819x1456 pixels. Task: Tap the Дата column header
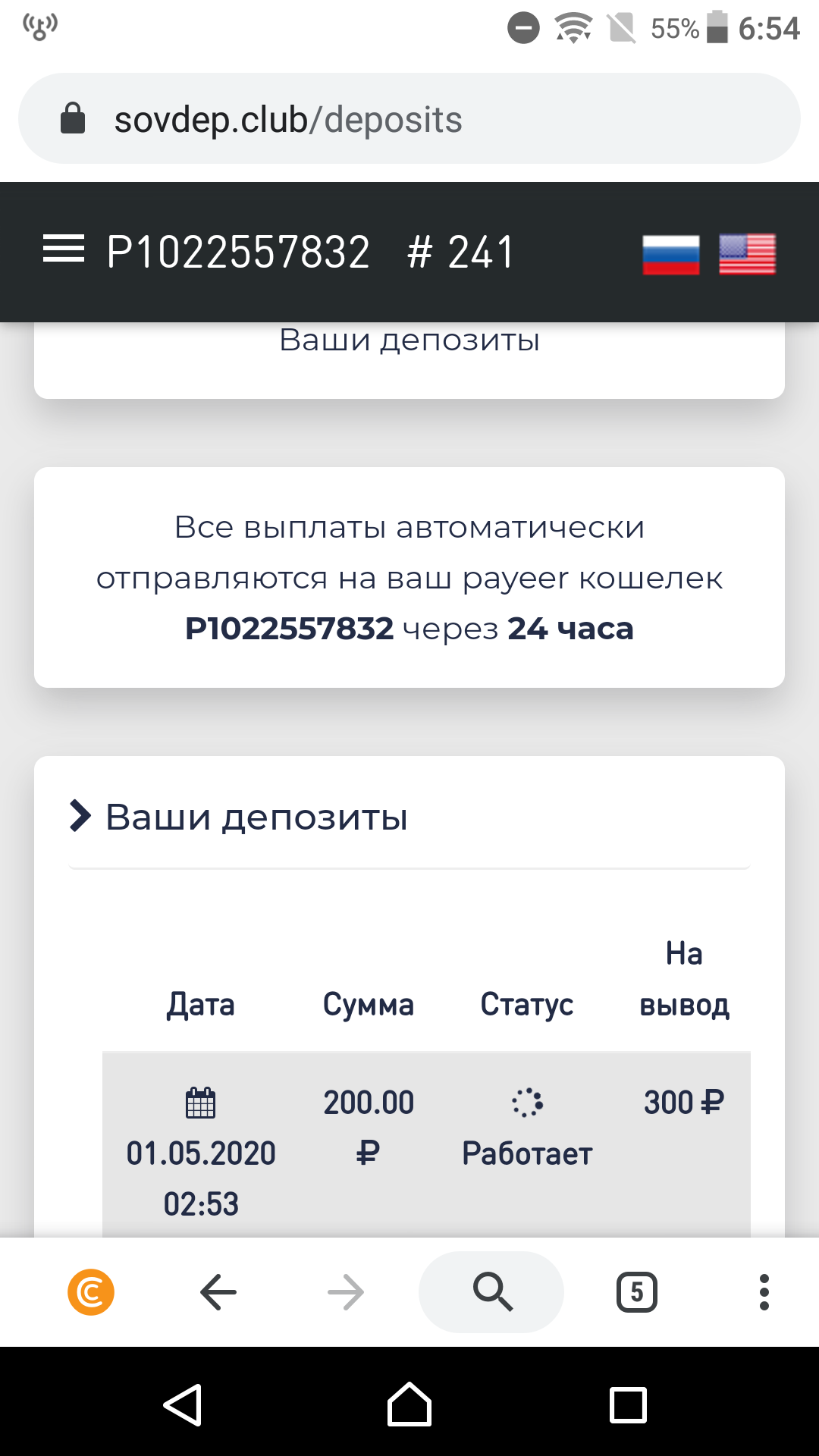coord(201,1004)
